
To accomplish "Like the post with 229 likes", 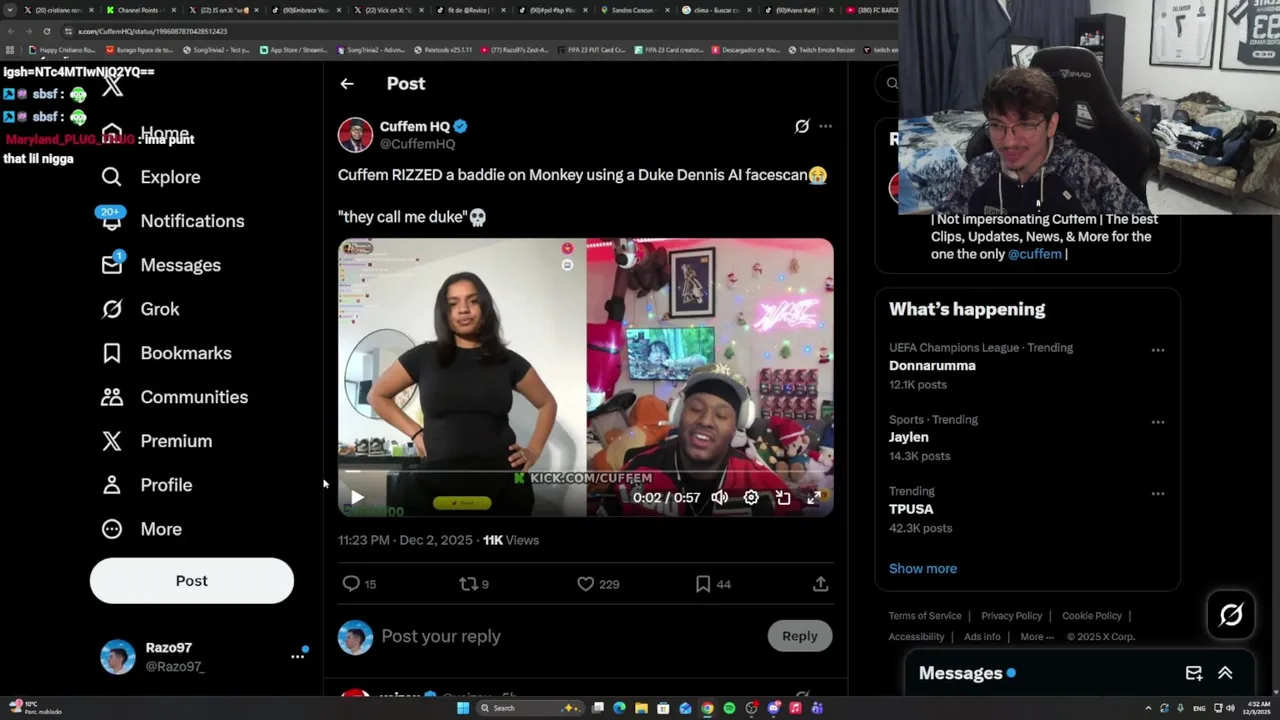I will (598, 584).
